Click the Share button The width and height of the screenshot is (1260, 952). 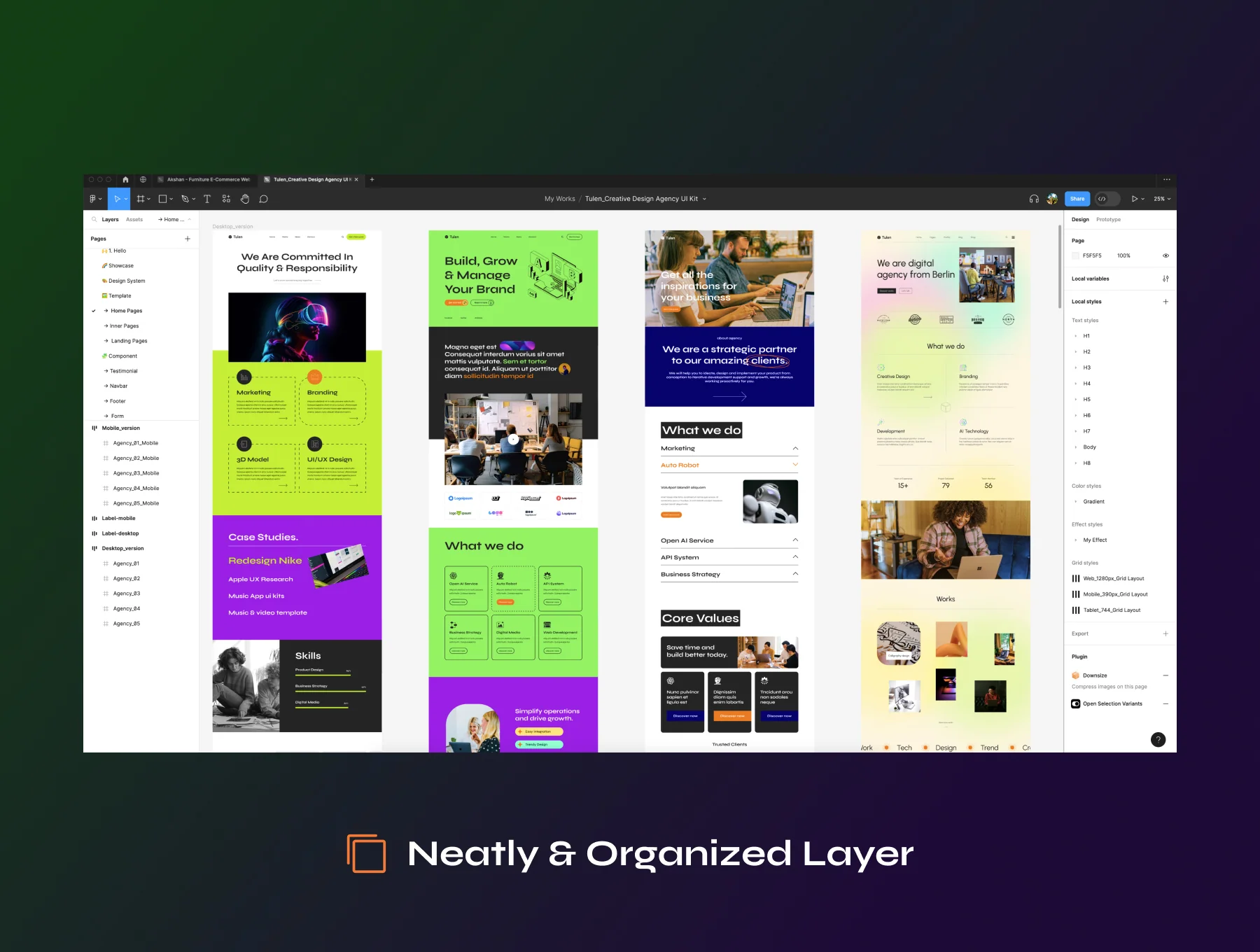tap(1077, 199)
